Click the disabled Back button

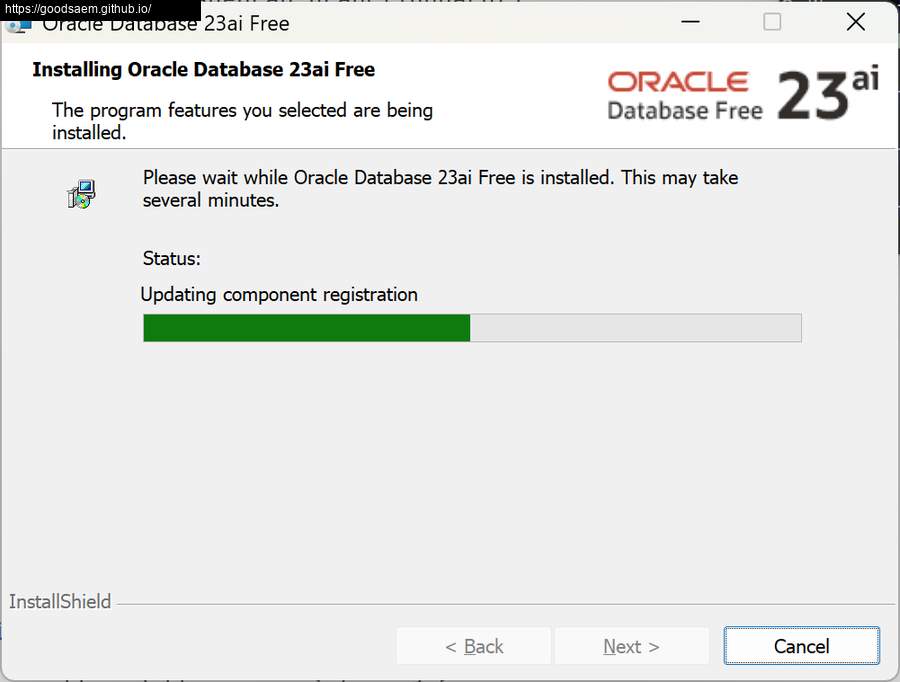tap(474, 646)
